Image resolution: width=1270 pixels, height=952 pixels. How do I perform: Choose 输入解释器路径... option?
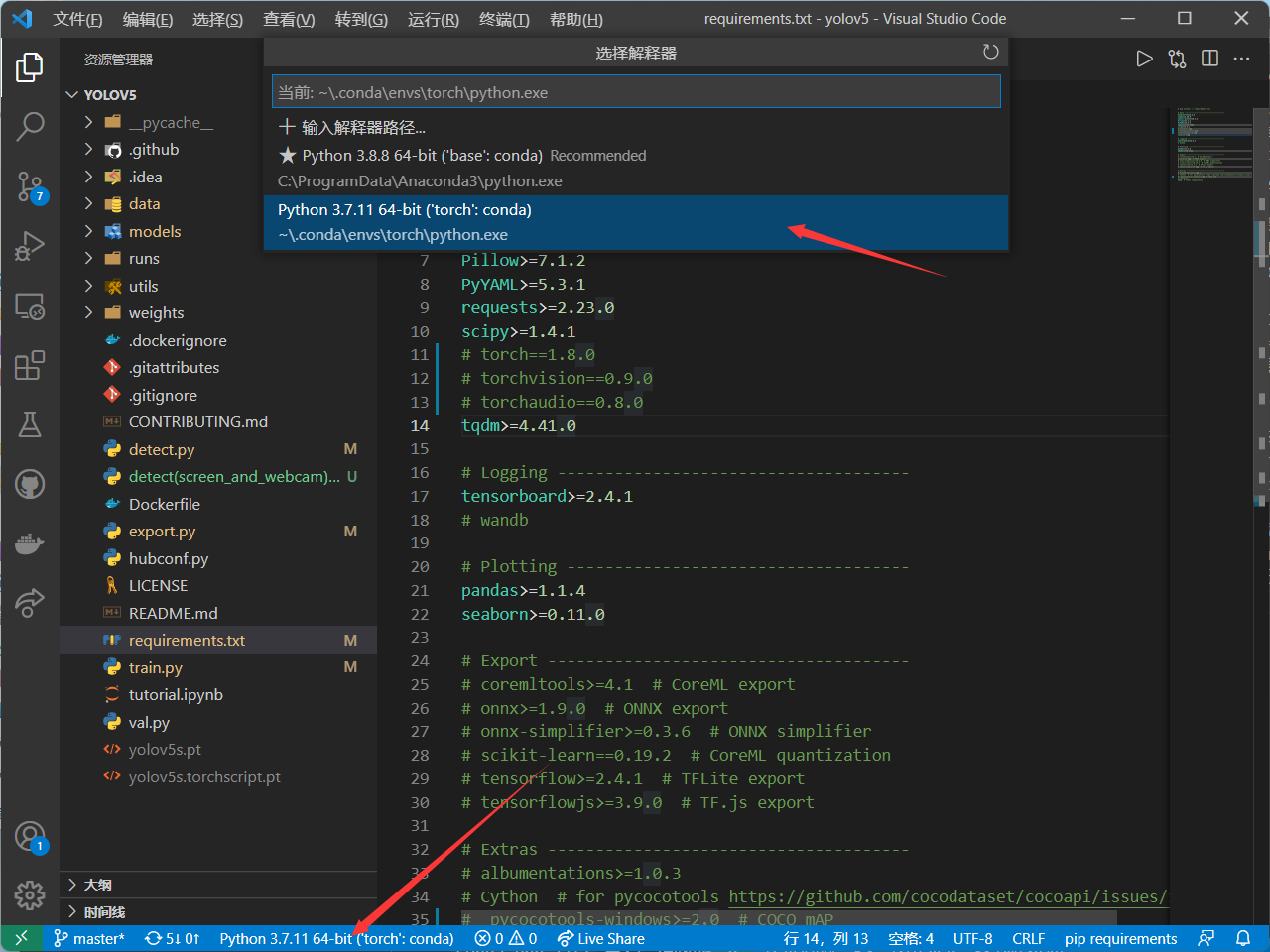pyautogui.click(x=636, y=127)
